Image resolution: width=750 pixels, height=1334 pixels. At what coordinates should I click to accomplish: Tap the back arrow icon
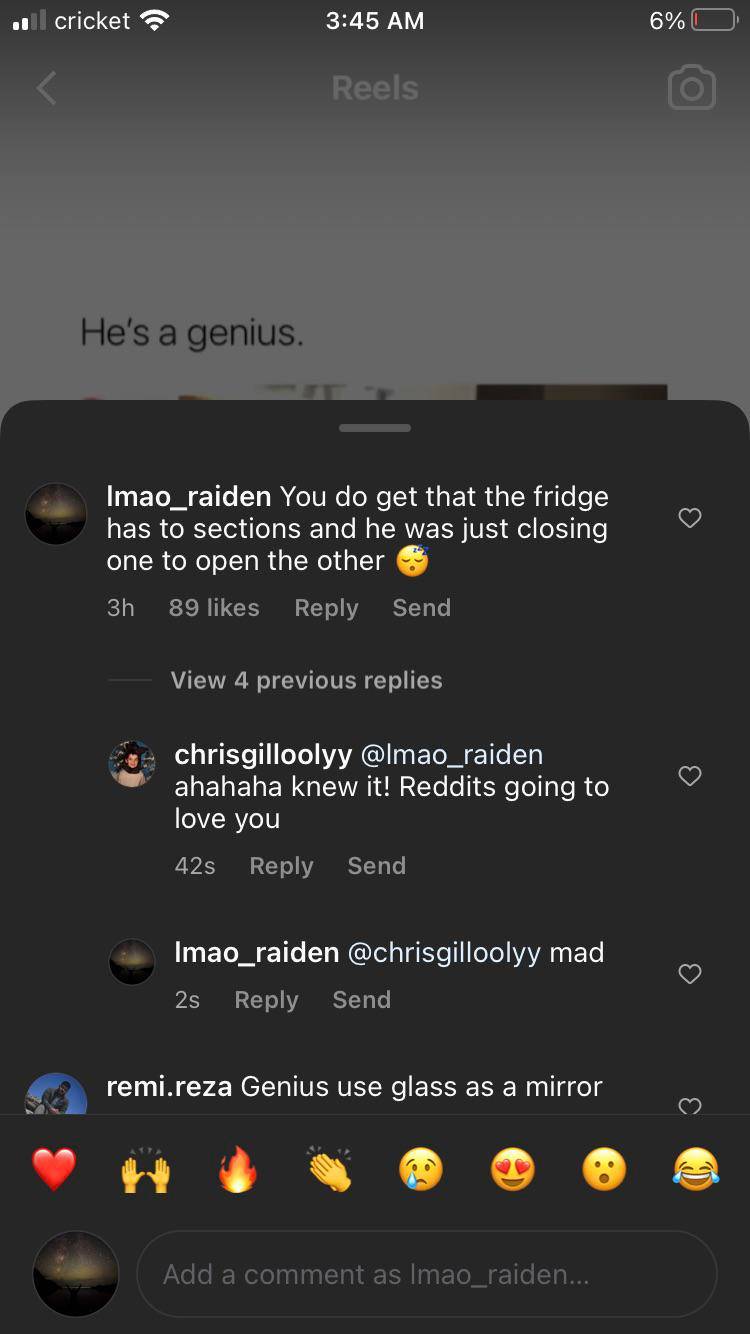(x=46, y=88)
